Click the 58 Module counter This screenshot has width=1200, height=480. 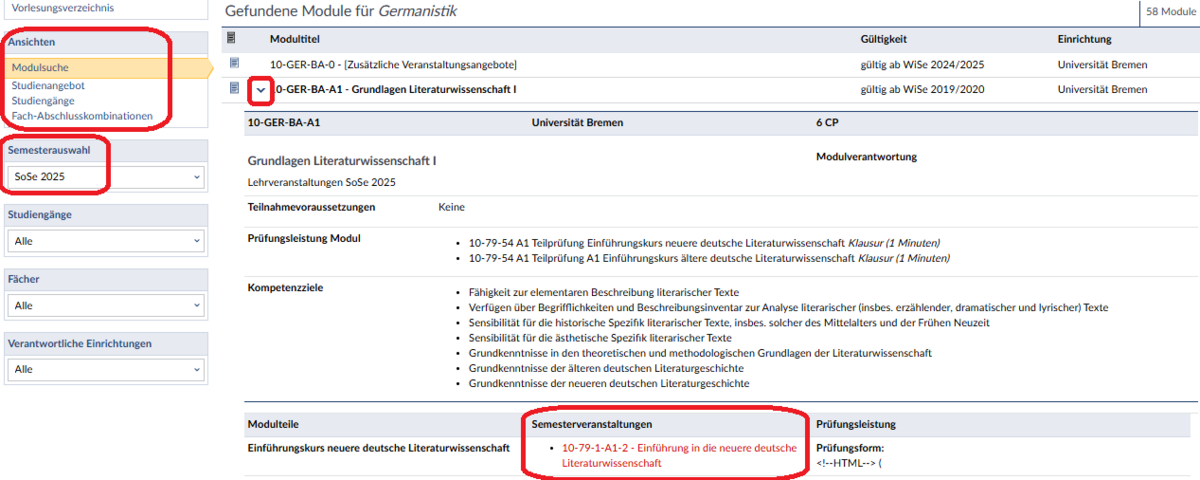click(x=1169, y=11)
